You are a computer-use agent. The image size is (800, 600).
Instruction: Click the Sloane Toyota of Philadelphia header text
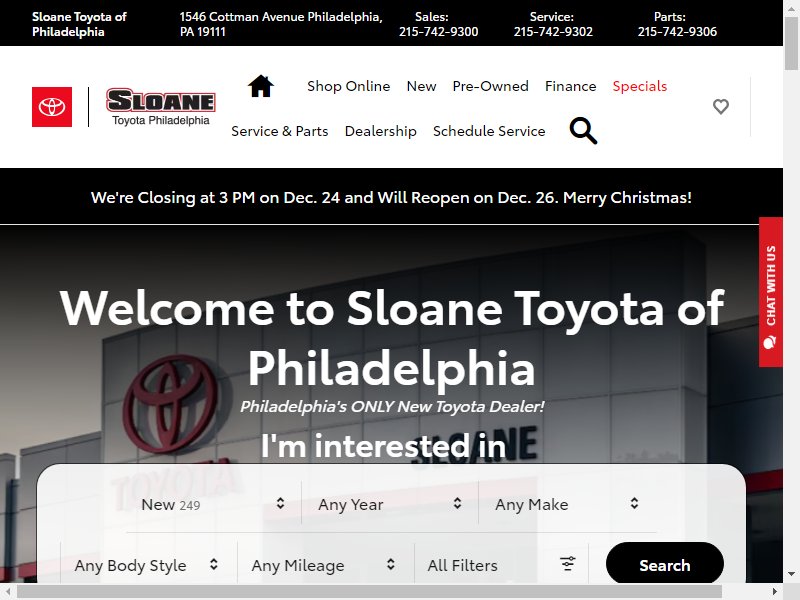pyautogui.click(x=79, y=24)
